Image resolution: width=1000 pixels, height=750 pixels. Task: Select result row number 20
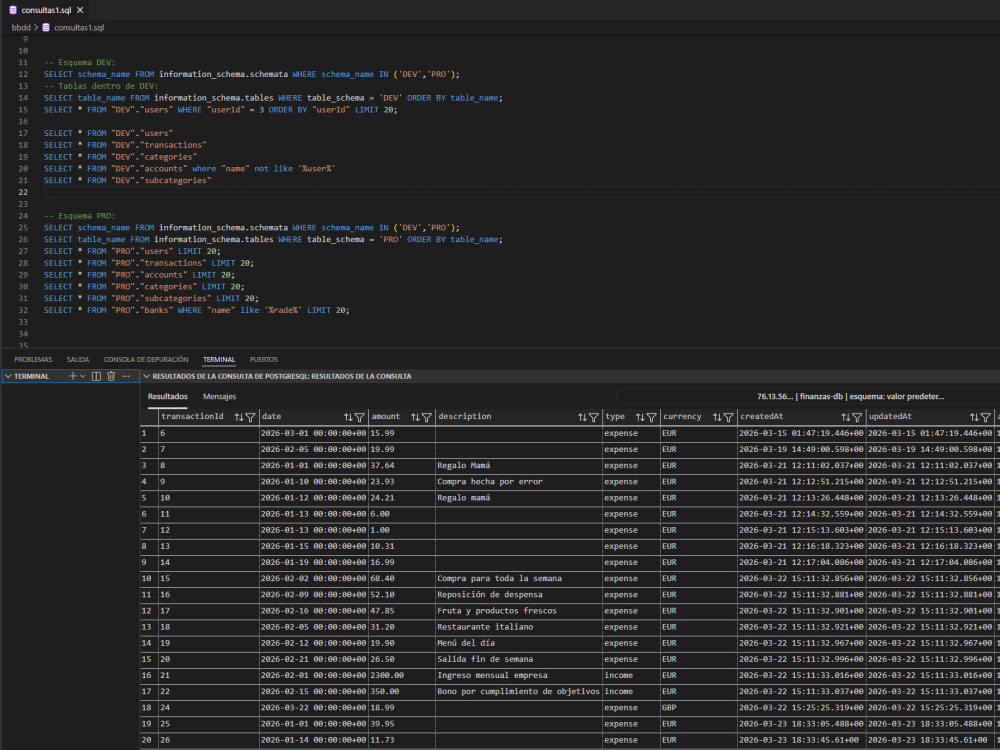147,740
